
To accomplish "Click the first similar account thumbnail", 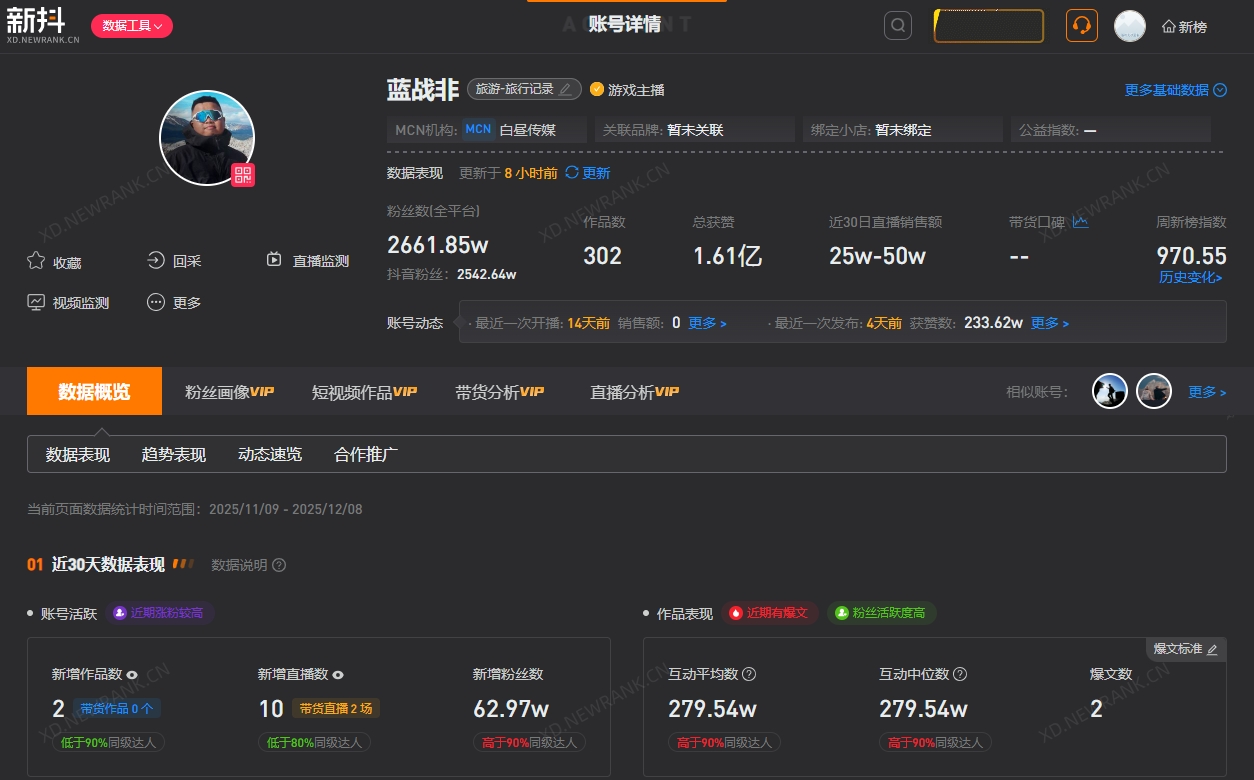I will click(1109, 391).
